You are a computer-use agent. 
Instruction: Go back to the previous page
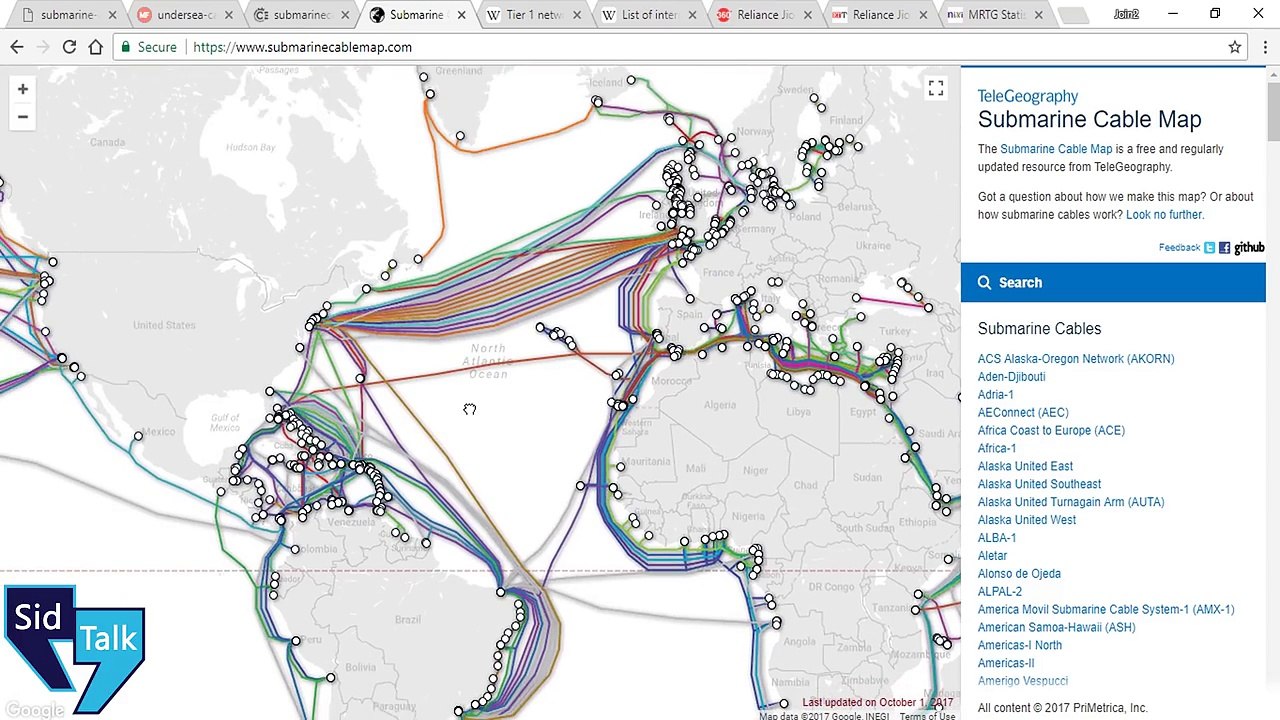(17, 47)
